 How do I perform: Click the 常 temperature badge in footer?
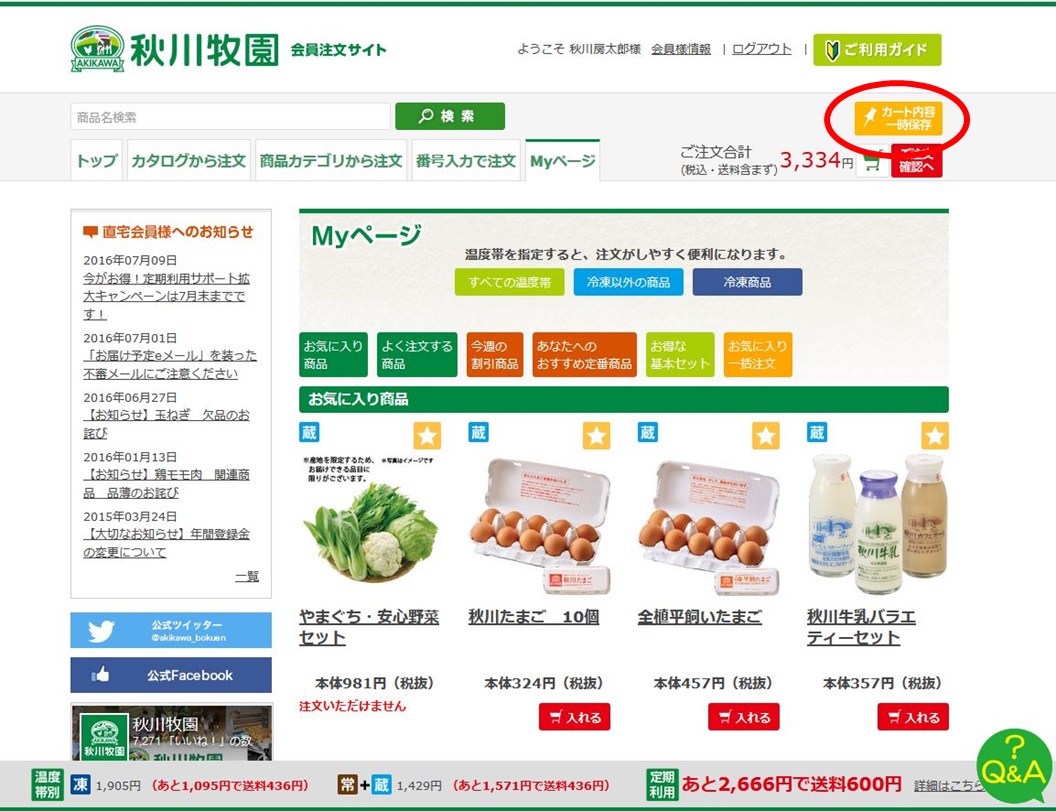tap(348, 785)
